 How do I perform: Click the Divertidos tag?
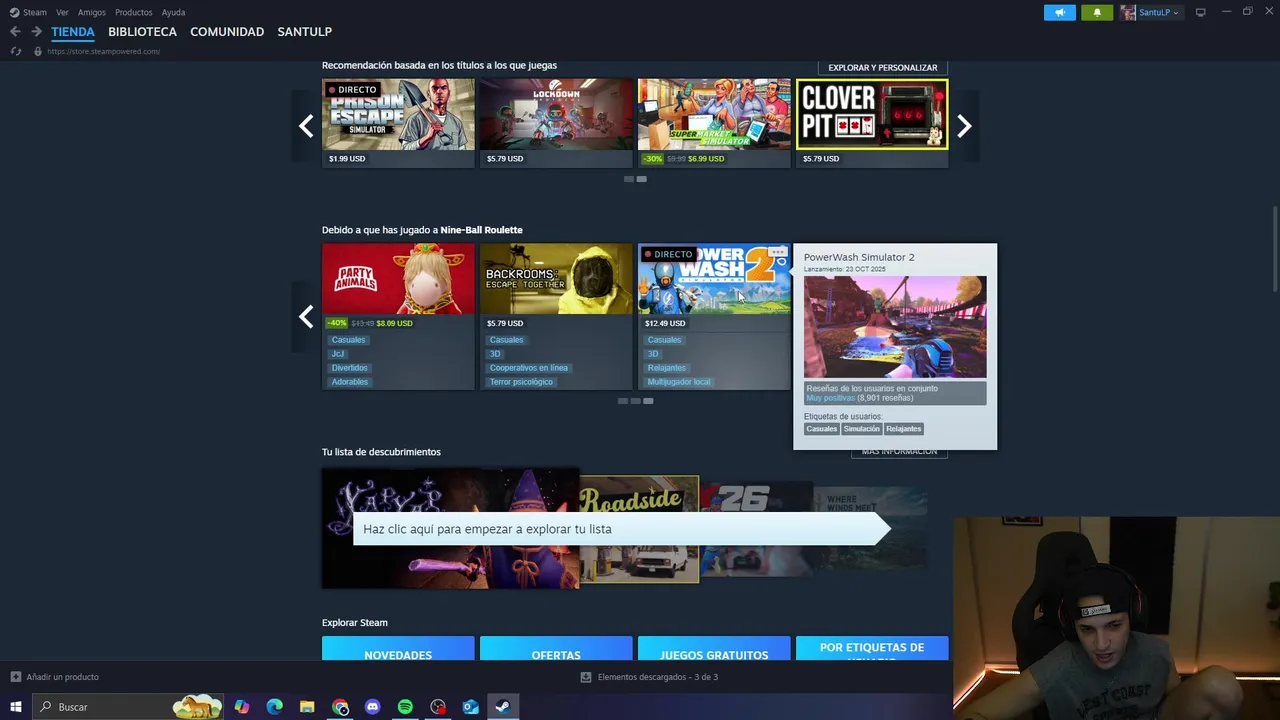(349, 368)
